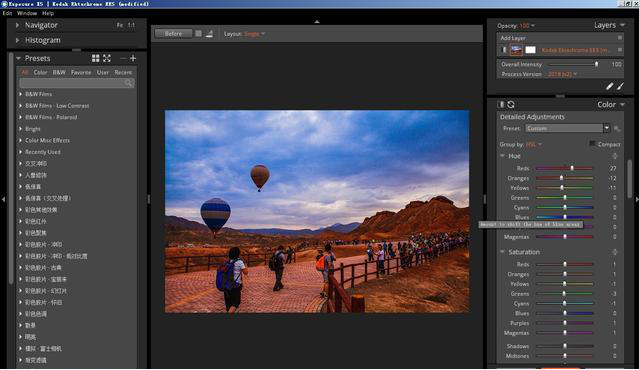Click Add Layer
The image size is (639, 370).
click(513, 38)
